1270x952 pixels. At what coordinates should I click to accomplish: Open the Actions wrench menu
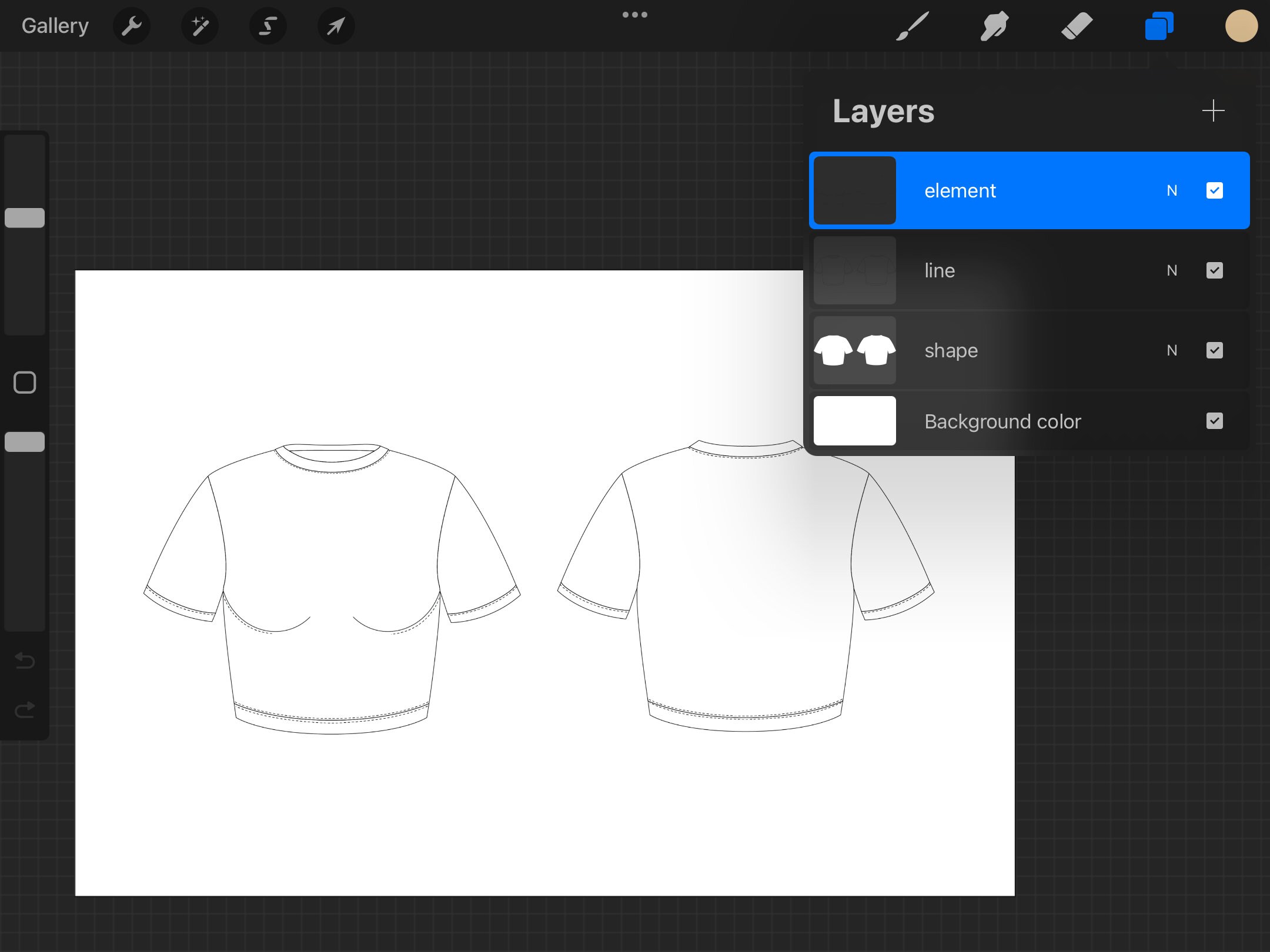click(131, 25)
